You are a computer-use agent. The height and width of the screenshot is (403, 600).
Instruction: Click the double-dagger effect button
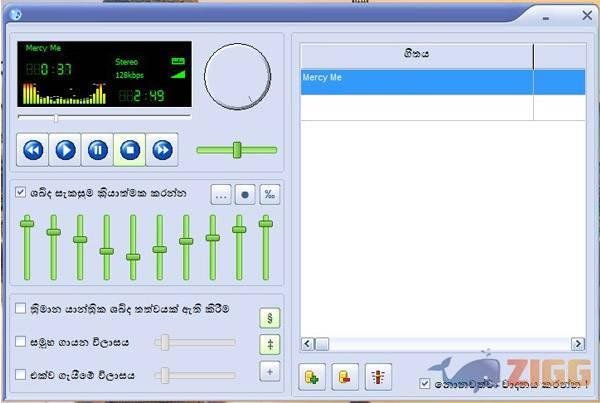pyautogui.click(x=269, y=345)
